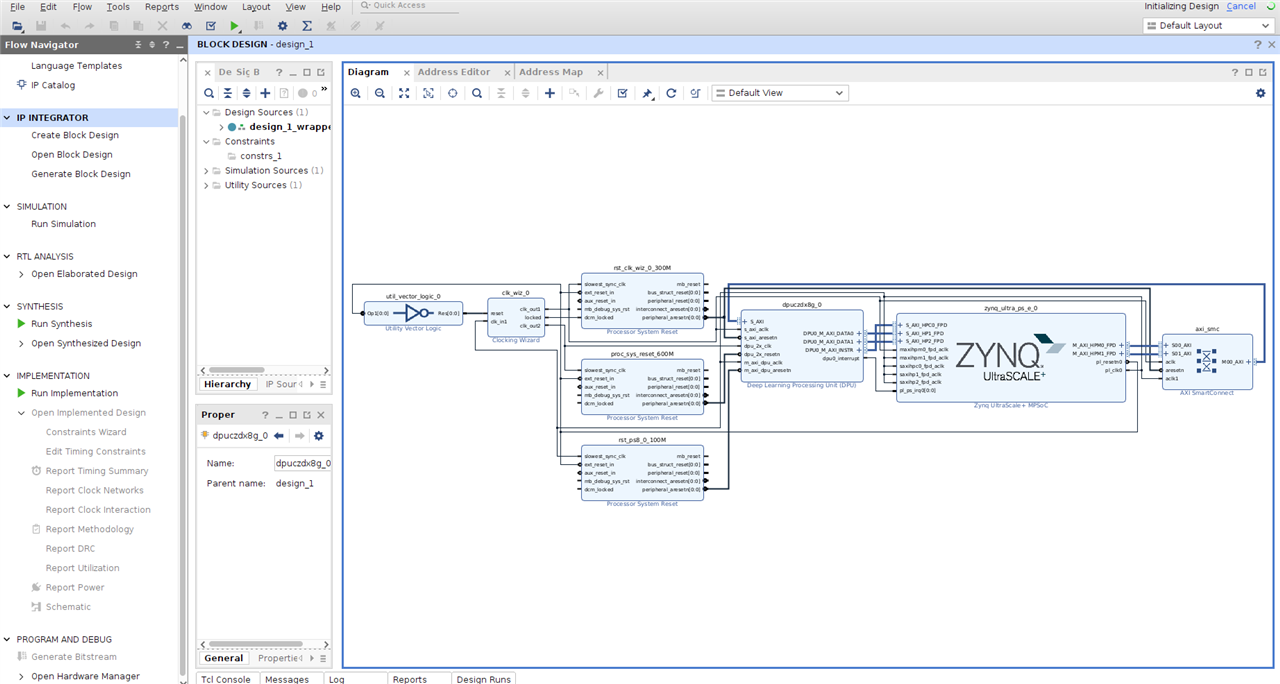Click the Sigma reports toolbar icon
The width and height of the screenshot is (1280, 684).
click(x=307, y=25)
